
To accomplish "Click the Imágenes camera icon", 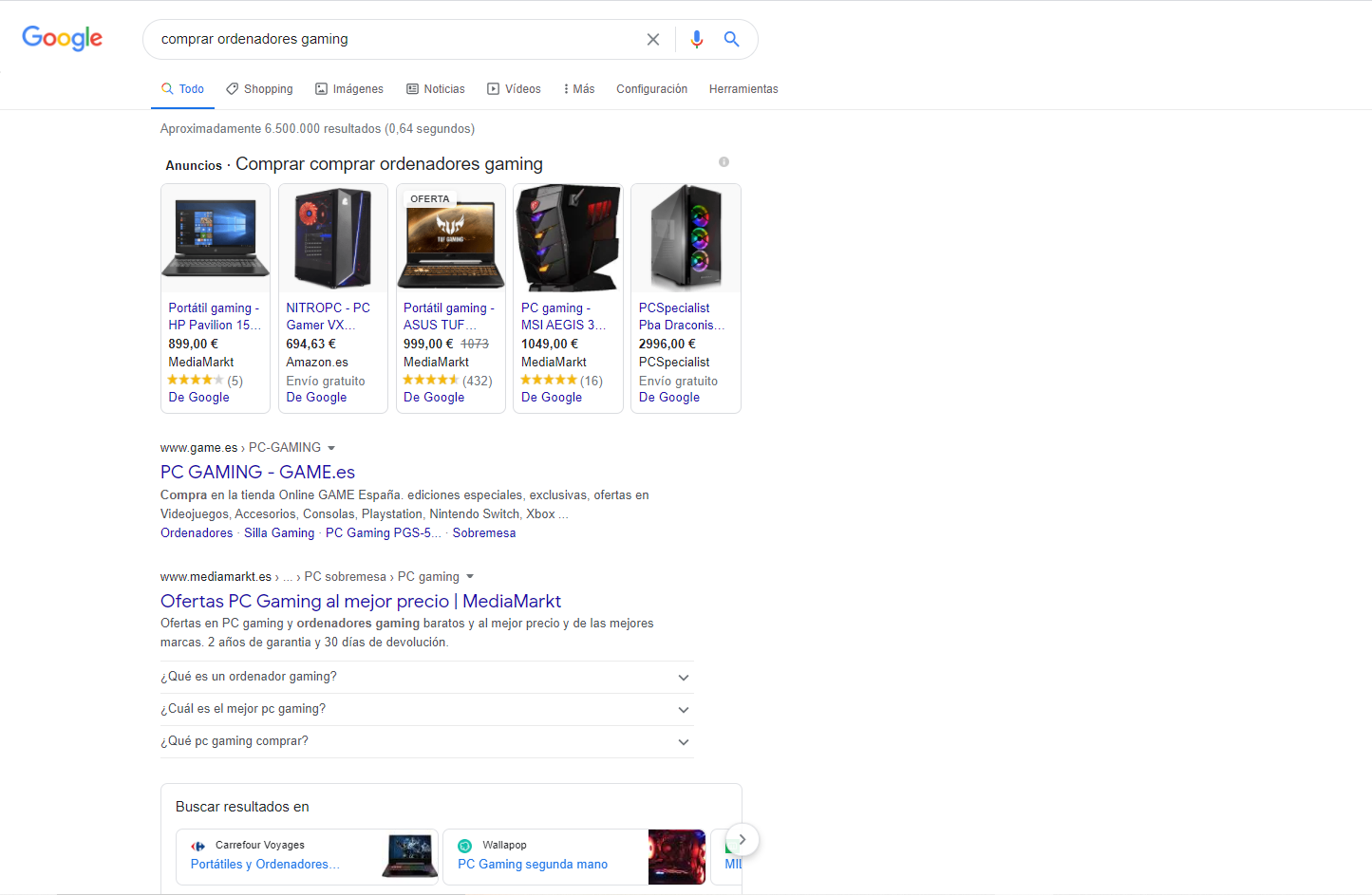I will (320, 88).
